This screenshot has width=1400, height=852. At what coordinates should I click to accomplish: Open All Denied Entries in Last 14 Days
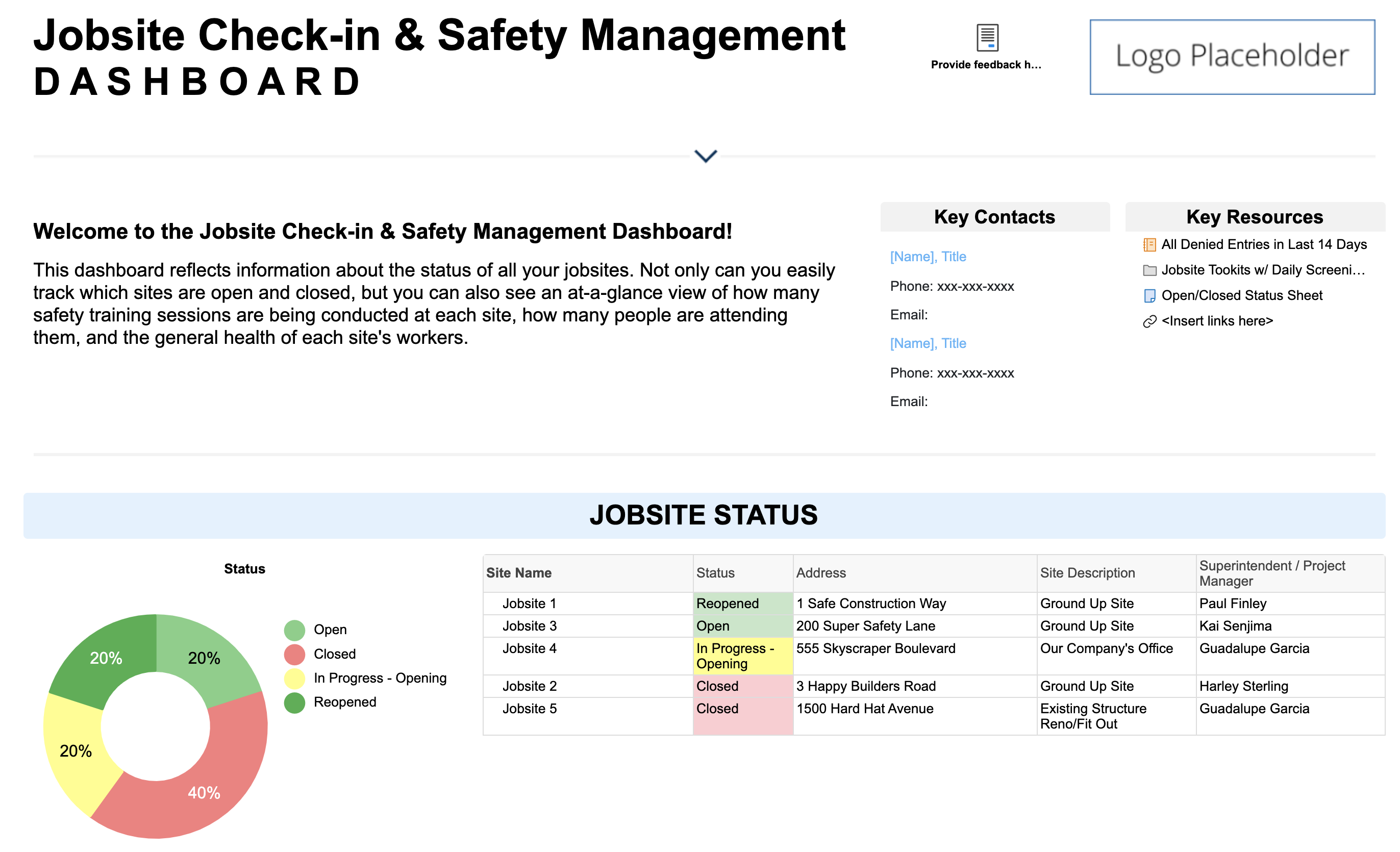click(1263, 244)
